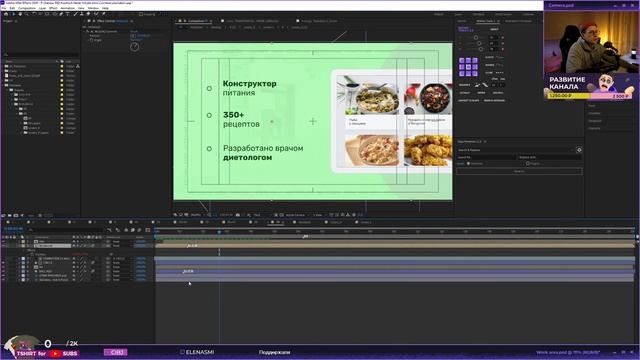Click the Reset link in Effect Controls
This screenshot has height=360, width=640.
pos(133,31)
